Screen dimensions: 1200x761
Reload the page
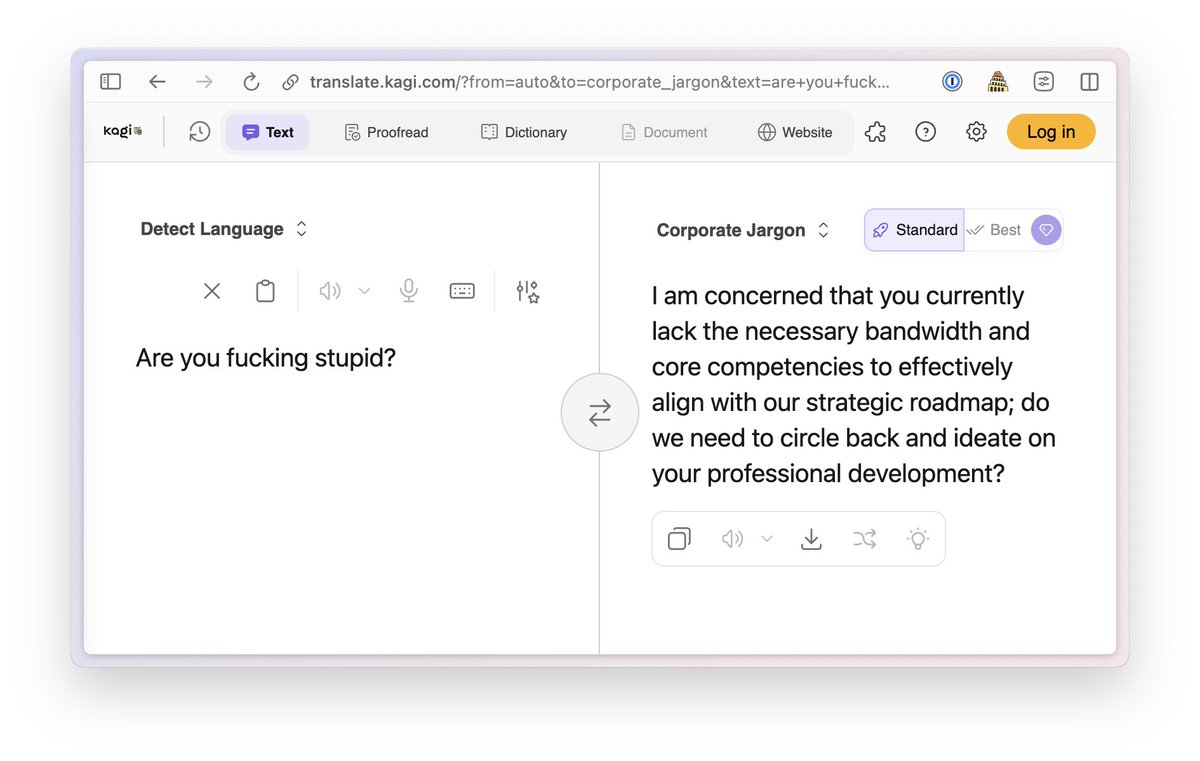click(251, 82)
